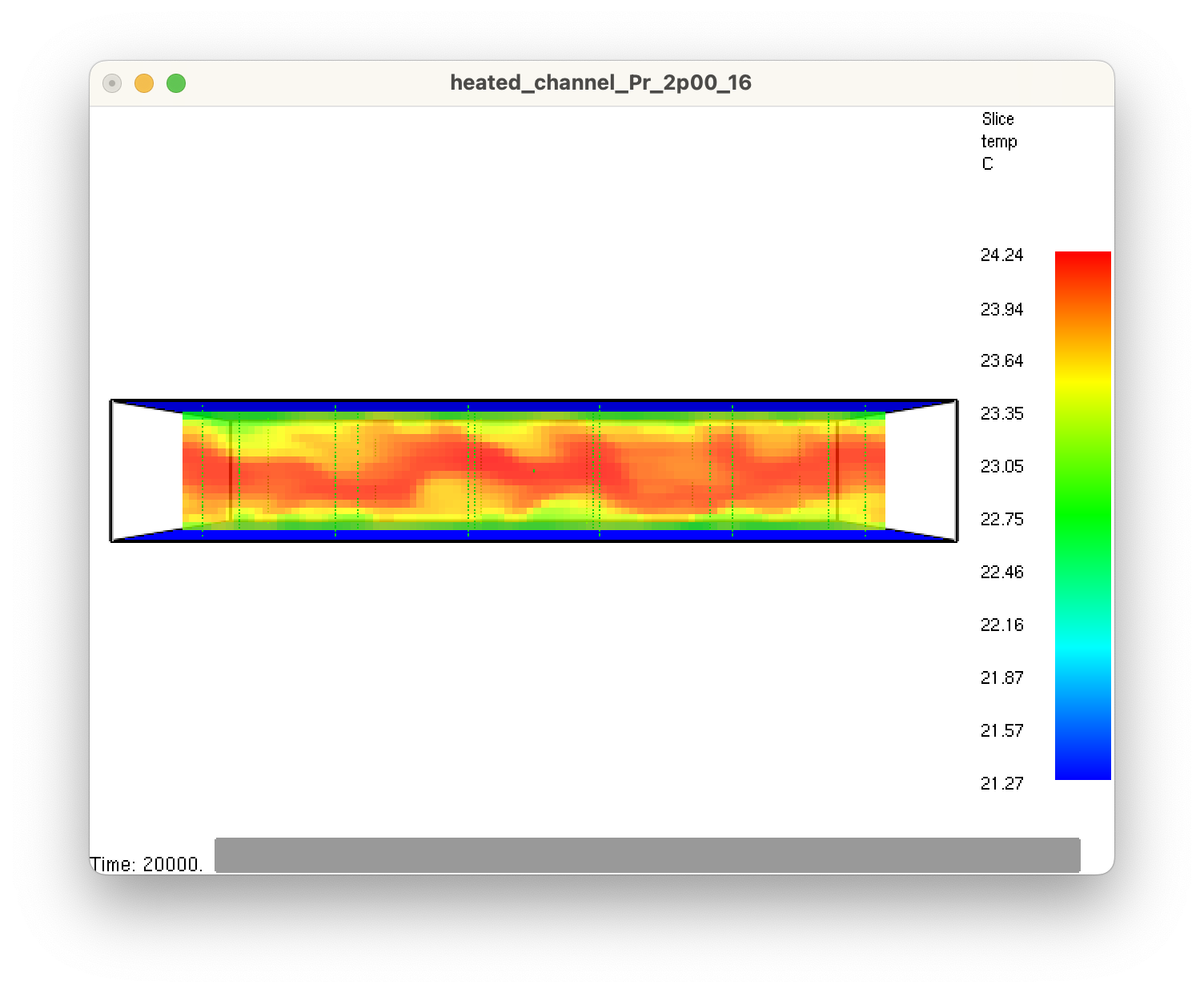Click the red top of the colorbar
1204x993 pixels.
pos(1082,264)
